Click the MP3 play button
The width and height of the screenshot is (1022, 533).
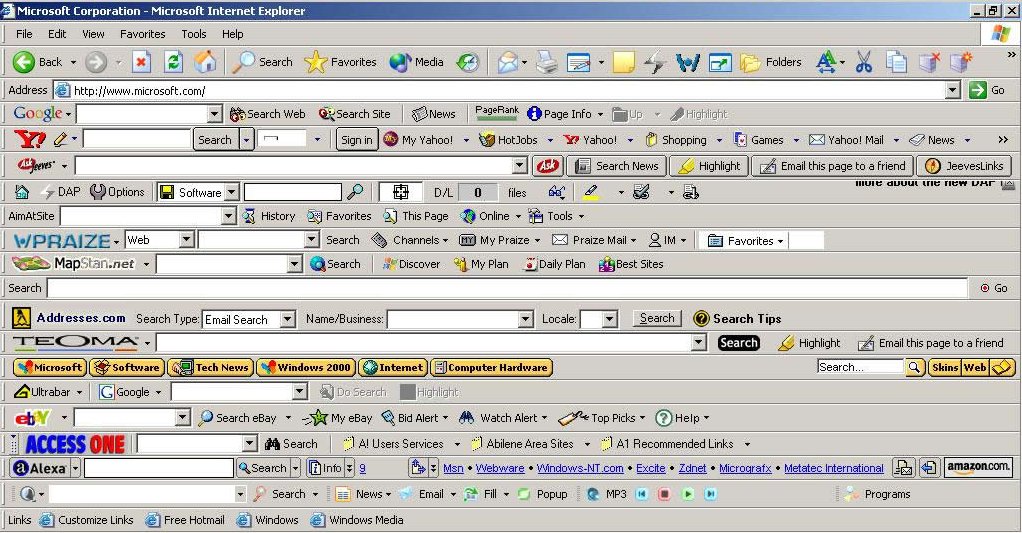688,494
